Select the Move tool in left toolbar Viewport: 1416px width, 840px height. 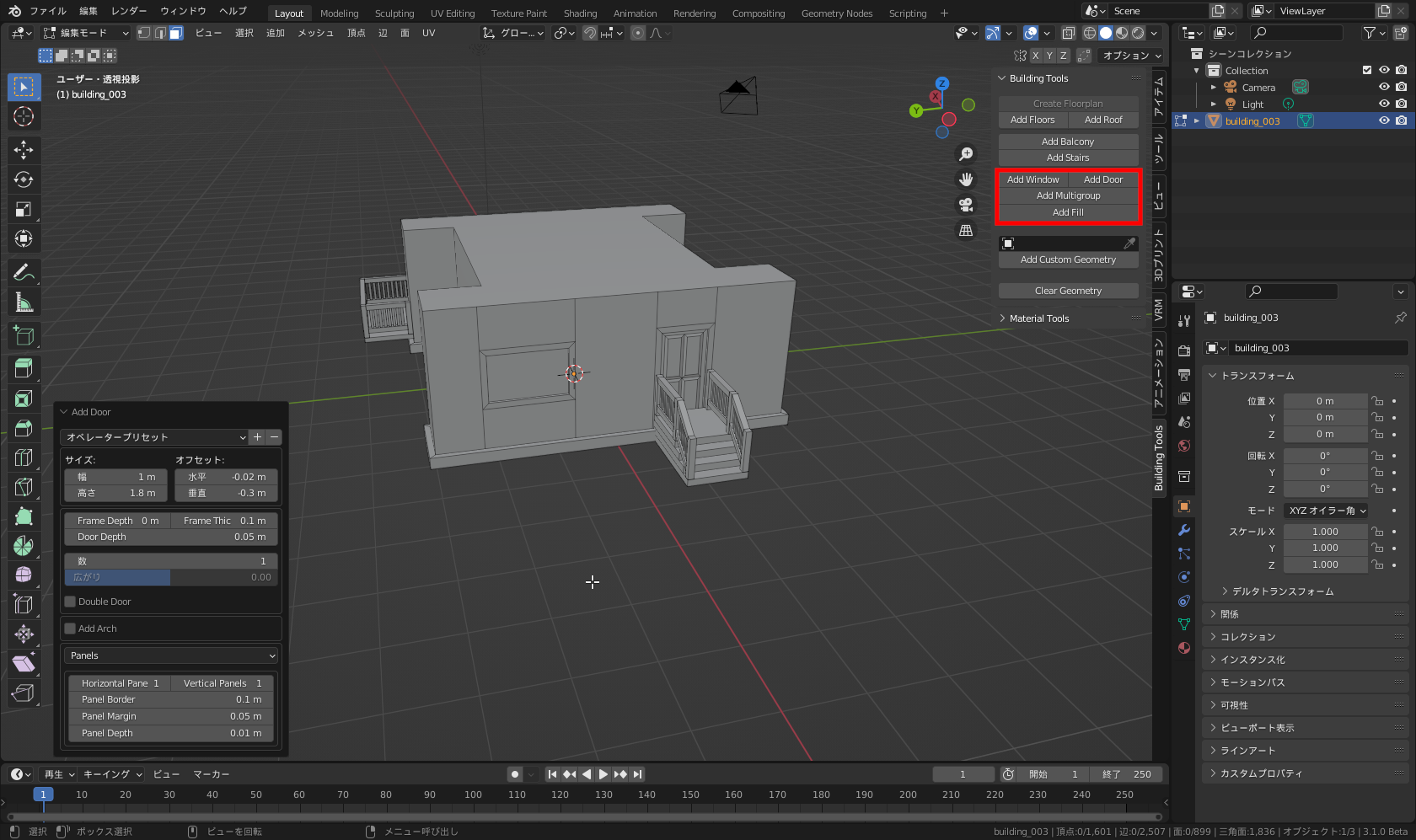24,150
